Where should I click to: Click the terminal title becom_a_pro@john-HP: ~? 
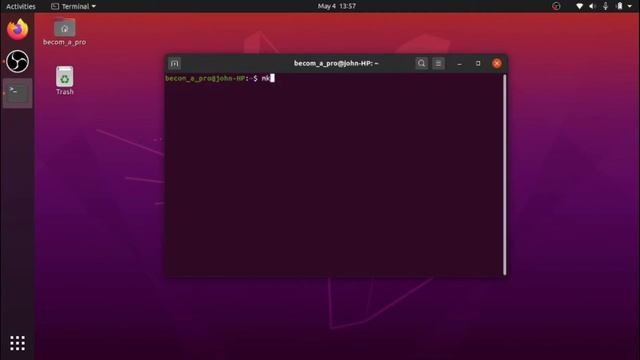(x=336, y=63)
